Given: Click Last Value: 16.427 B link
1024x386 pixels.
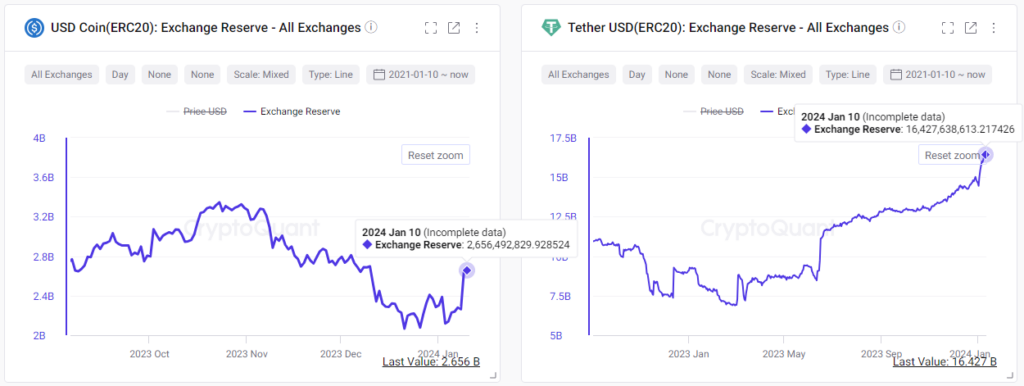Looking at the screenshot, I should (x=945, y=361).
